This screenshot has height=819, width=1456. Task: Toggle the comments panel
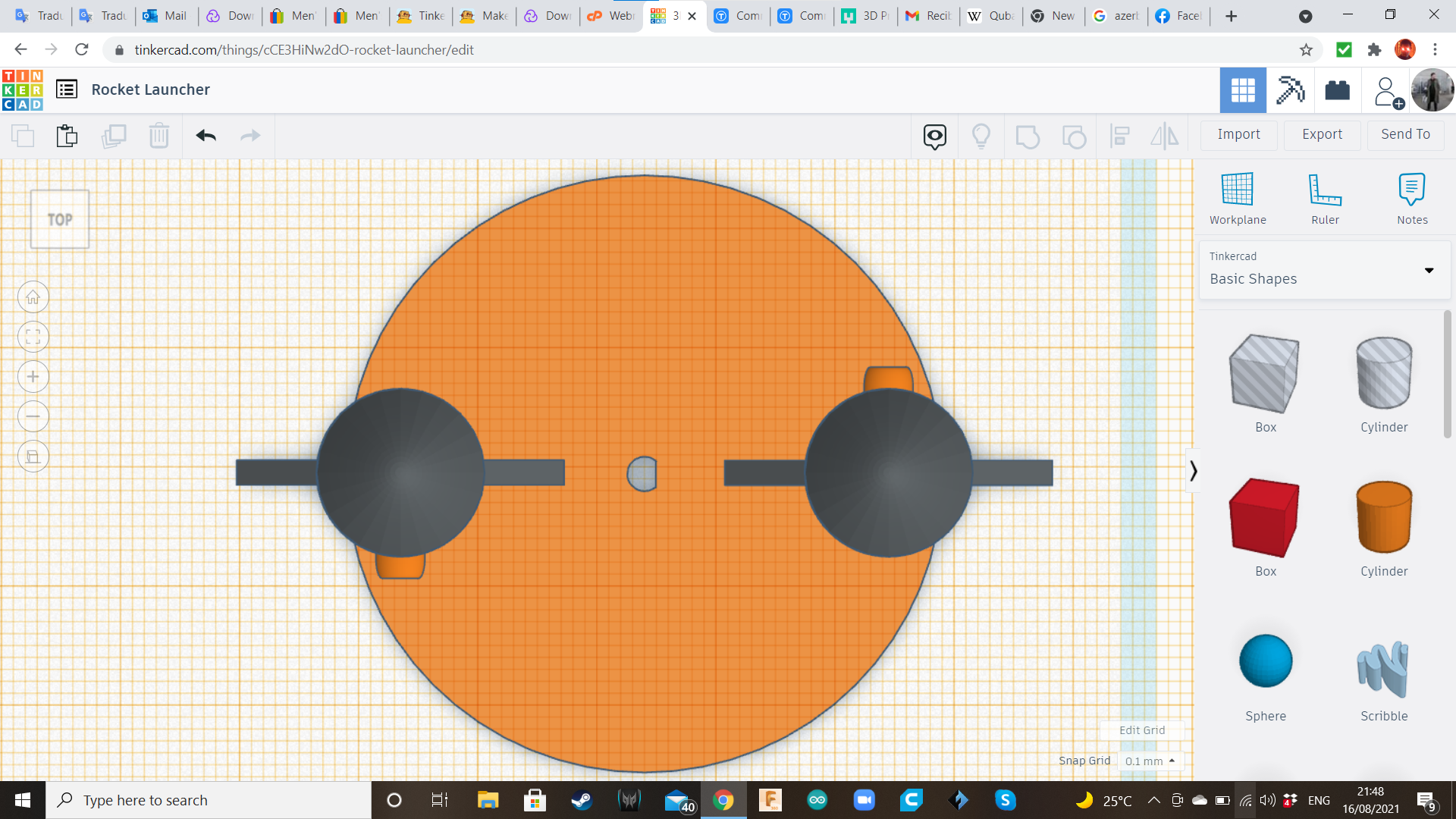934,136
